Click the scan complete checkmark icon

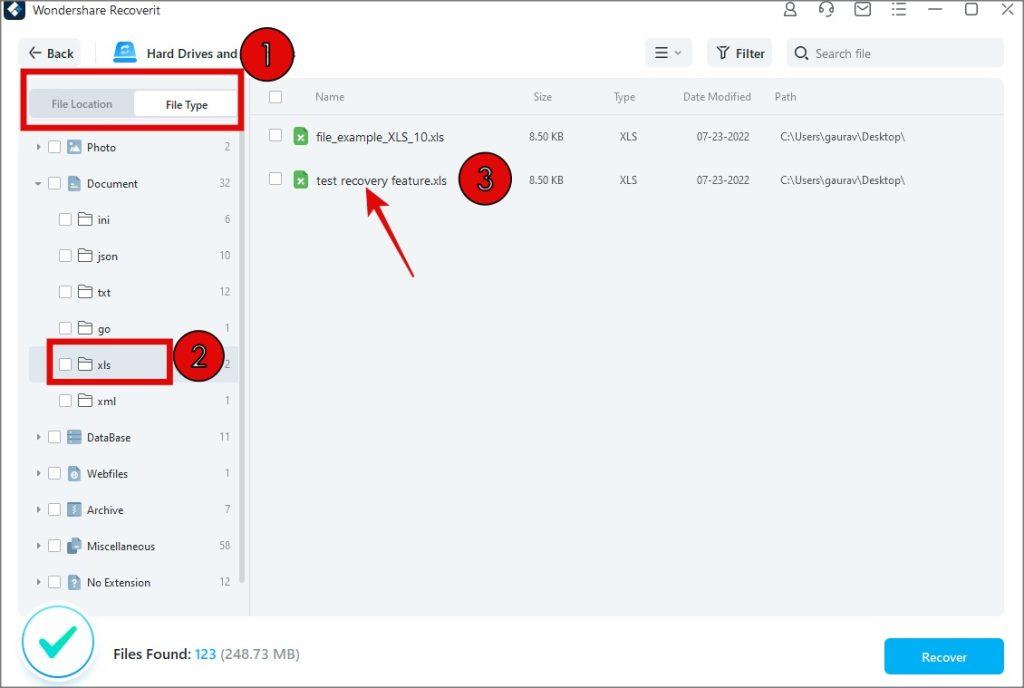[x=57, y=642]
